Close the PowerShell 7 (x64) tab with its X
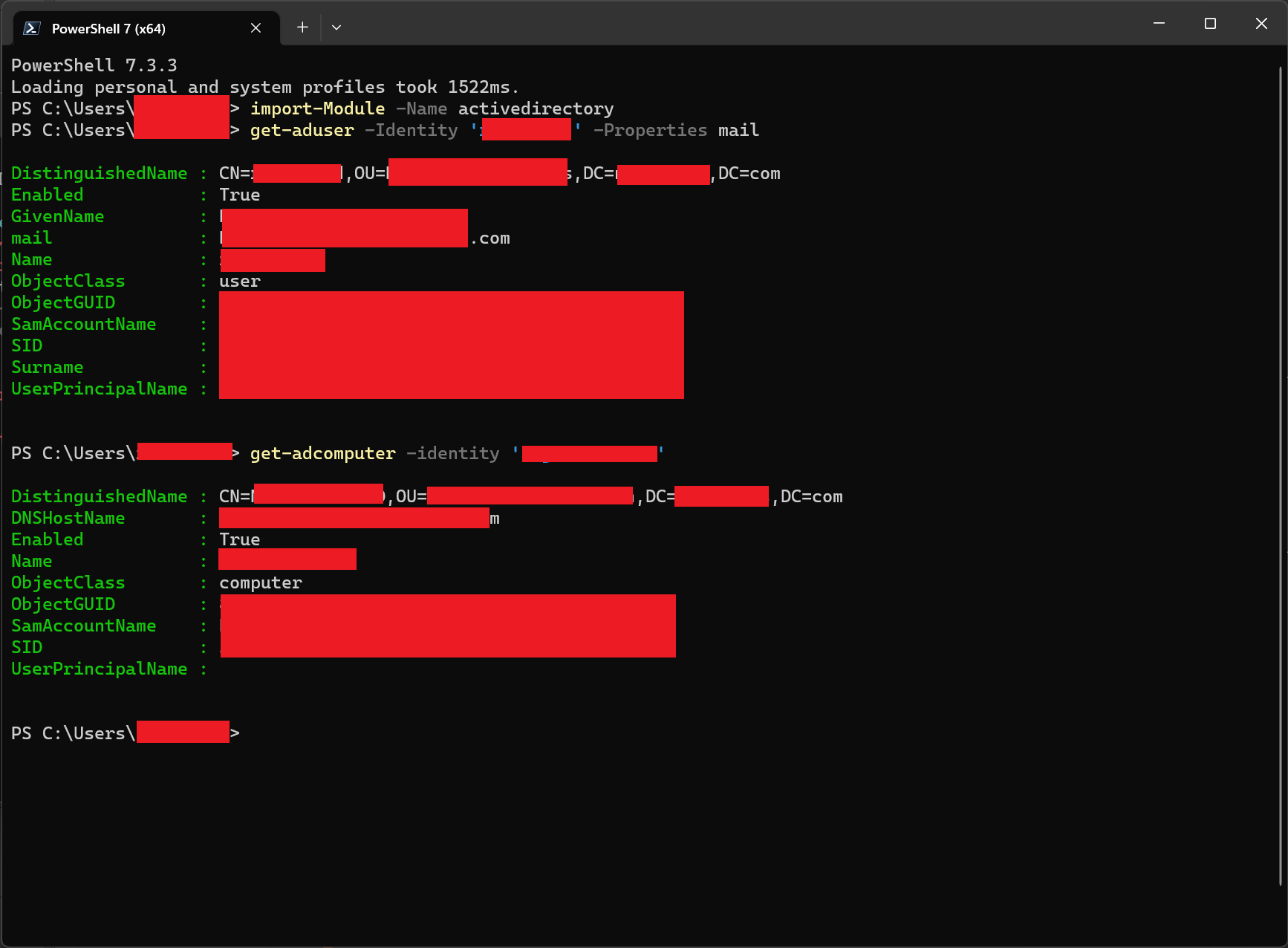The height and width of the screenshot is (948, 1288). tap(256, 27)
